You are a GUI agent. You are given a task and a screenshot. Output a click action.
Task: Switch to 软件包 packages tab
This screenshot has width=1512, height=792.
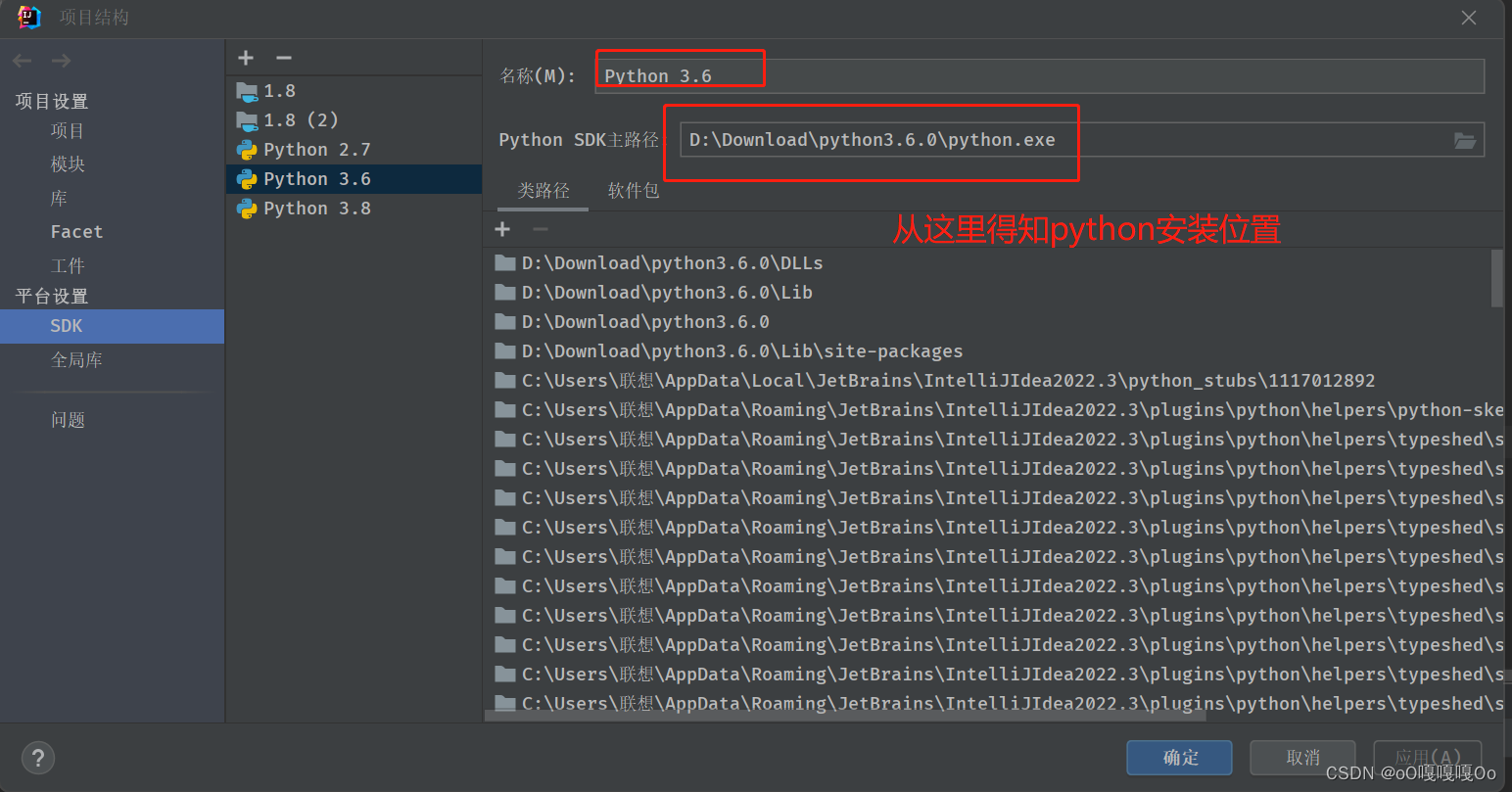634,191
